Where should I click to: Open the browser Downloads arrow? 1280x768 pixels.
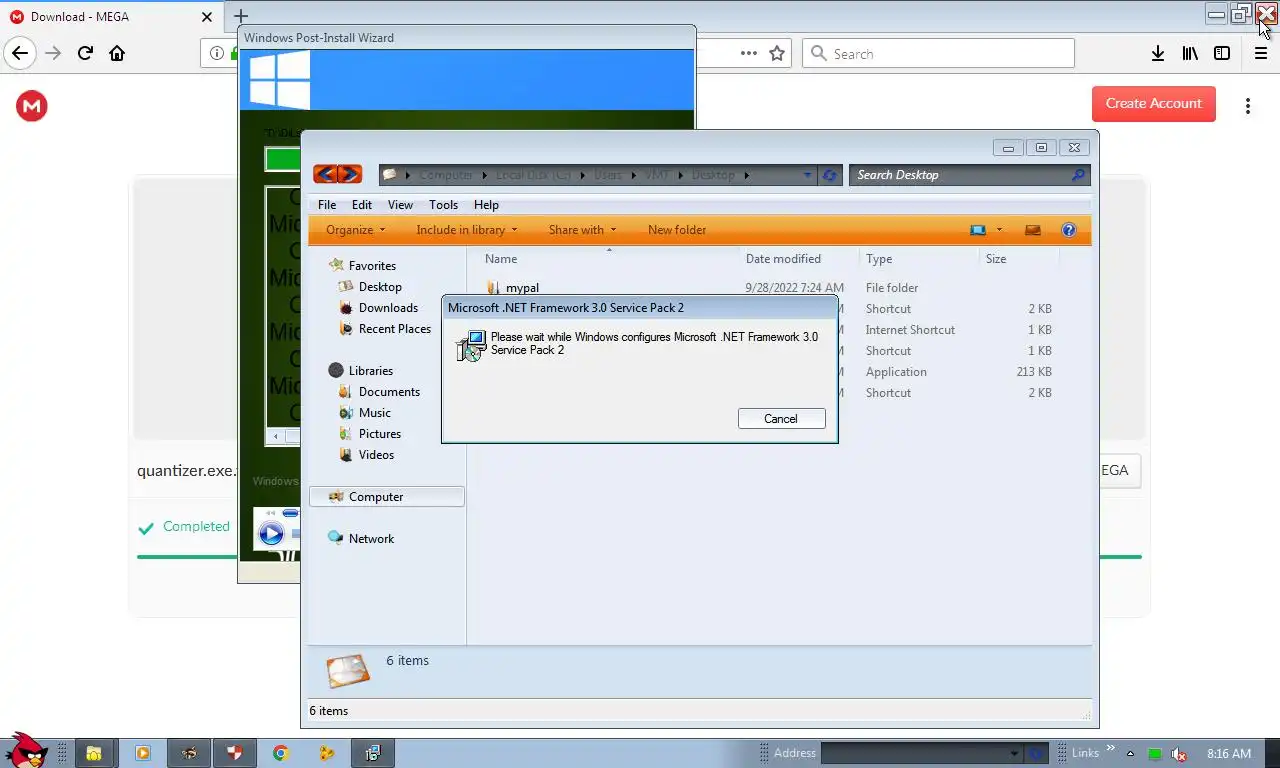click(x=1157, y=54)
